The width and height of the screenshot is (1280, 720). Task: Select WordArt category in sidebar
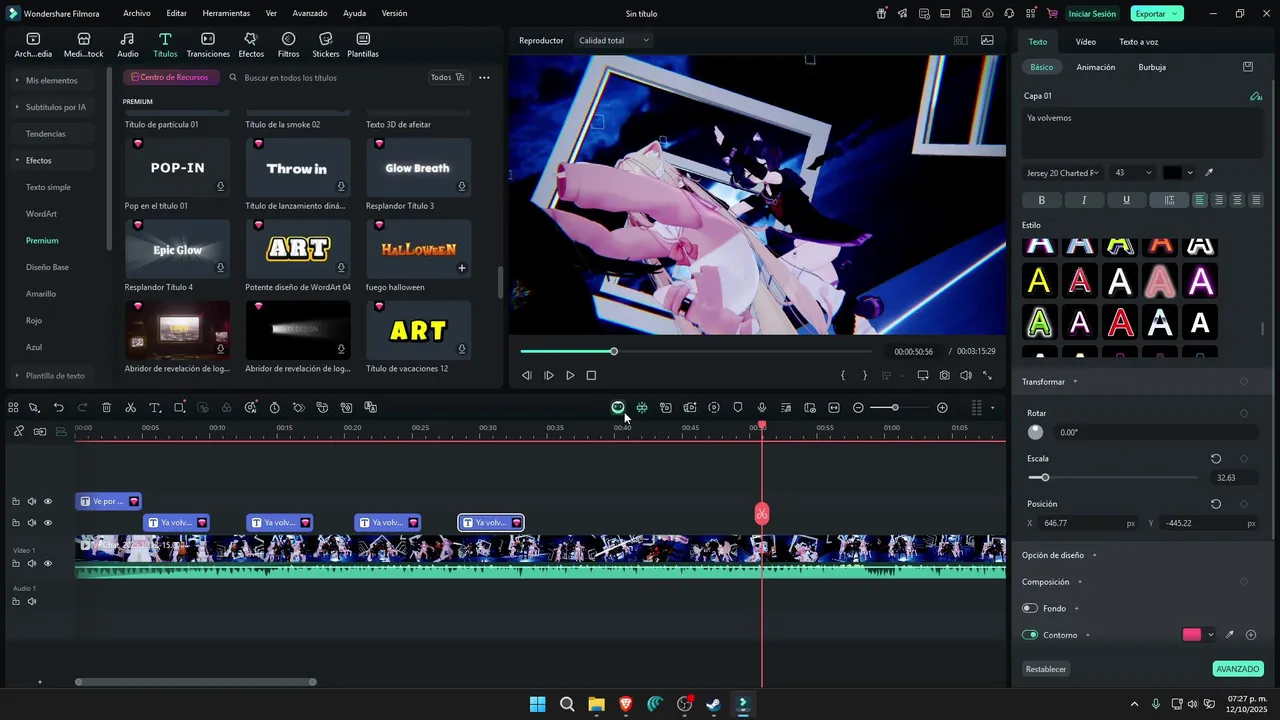(x=41, y=214)
